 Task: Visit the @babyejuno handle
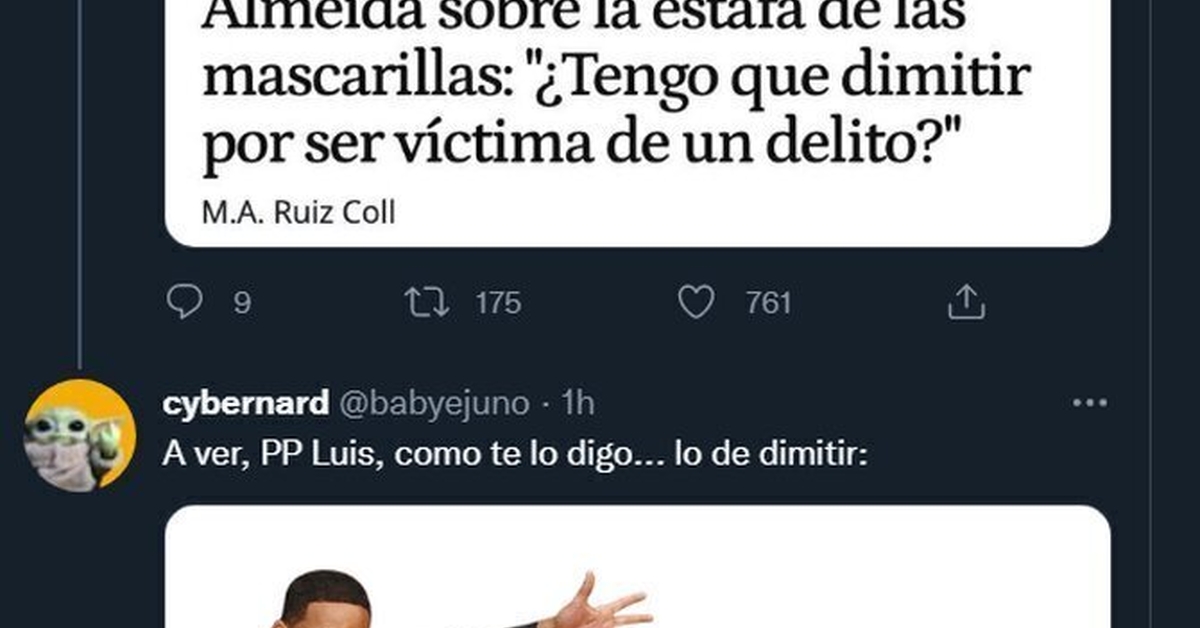pos(436,403)
